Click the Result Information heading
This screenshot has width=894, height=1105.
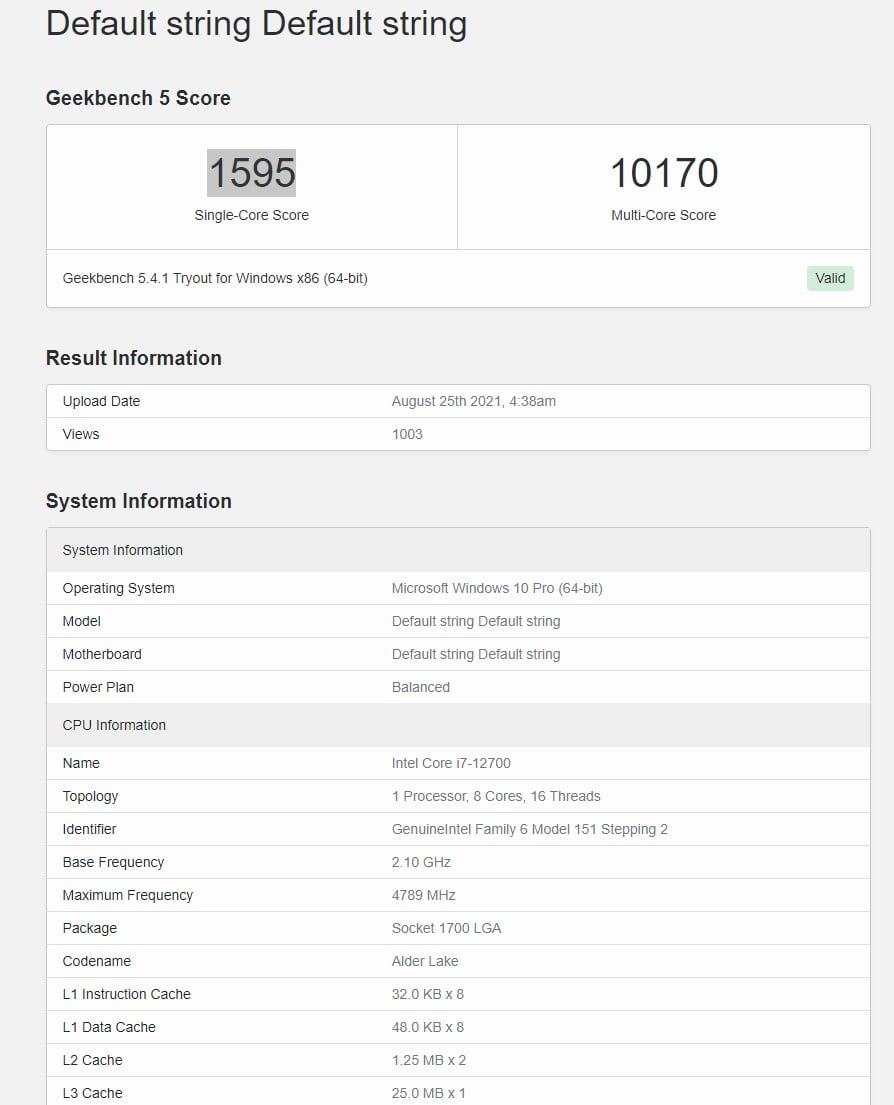pyautogui.click(x=134, y=358)
